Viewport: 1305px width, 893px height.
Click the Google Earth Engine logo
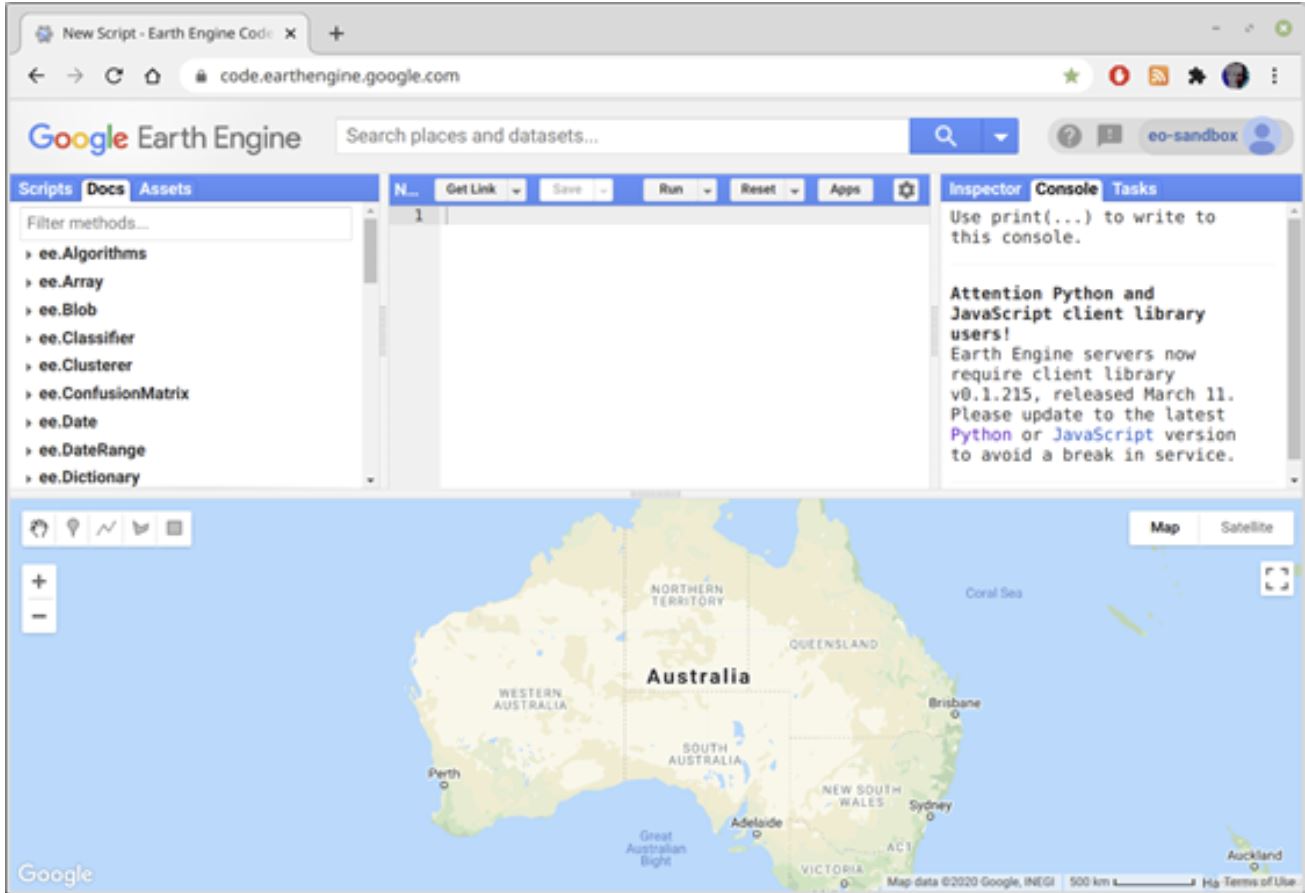pos(164,137)
